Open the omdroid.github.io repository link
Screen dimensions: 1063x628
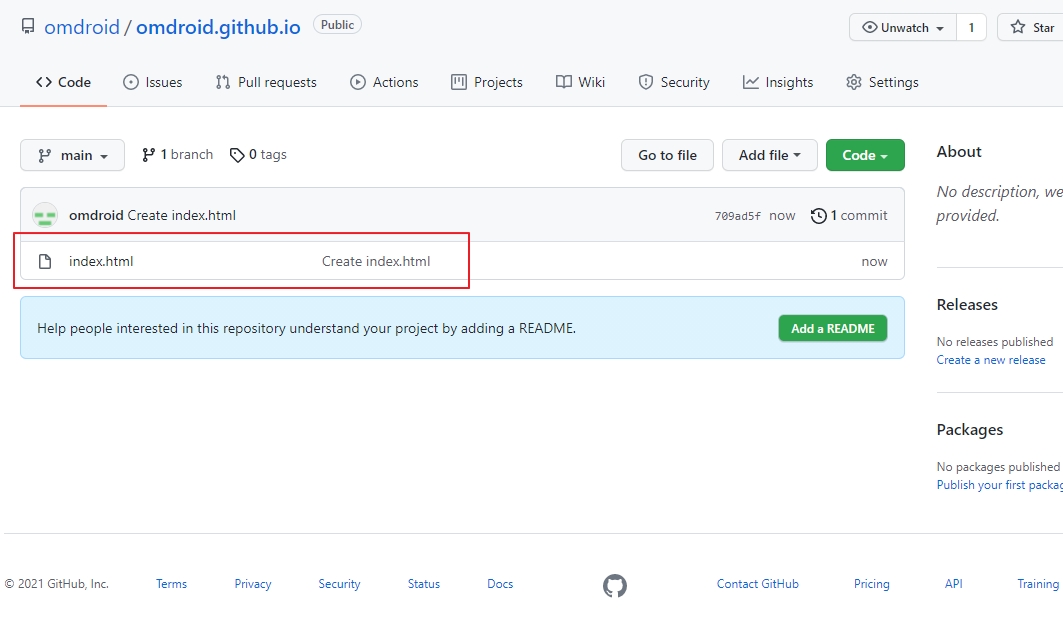(x=218, y=27)
